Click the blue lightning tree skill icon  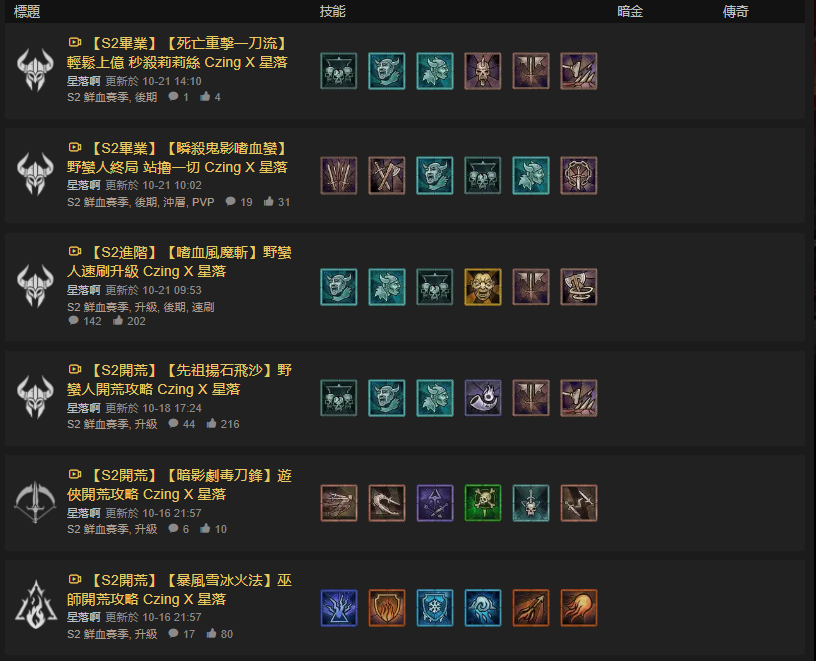point(339,607)
